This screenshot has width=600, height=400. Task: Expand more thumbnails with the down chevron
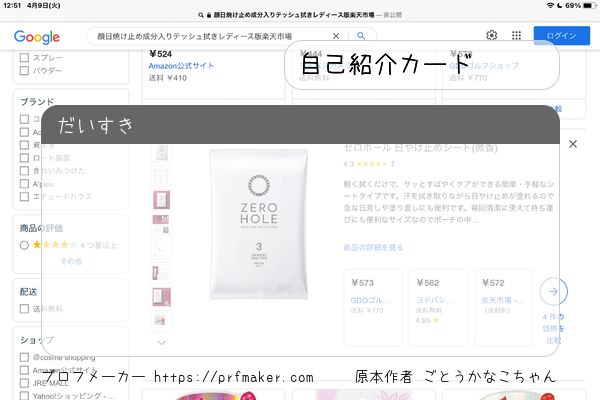pyautogui.click(x=161, y=342)
